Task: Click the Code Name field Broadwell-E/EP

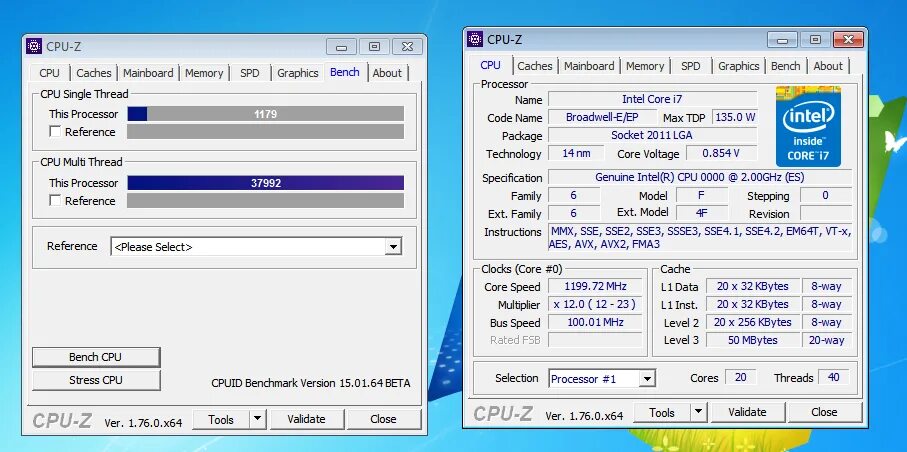Action: (x=602, y=117)
